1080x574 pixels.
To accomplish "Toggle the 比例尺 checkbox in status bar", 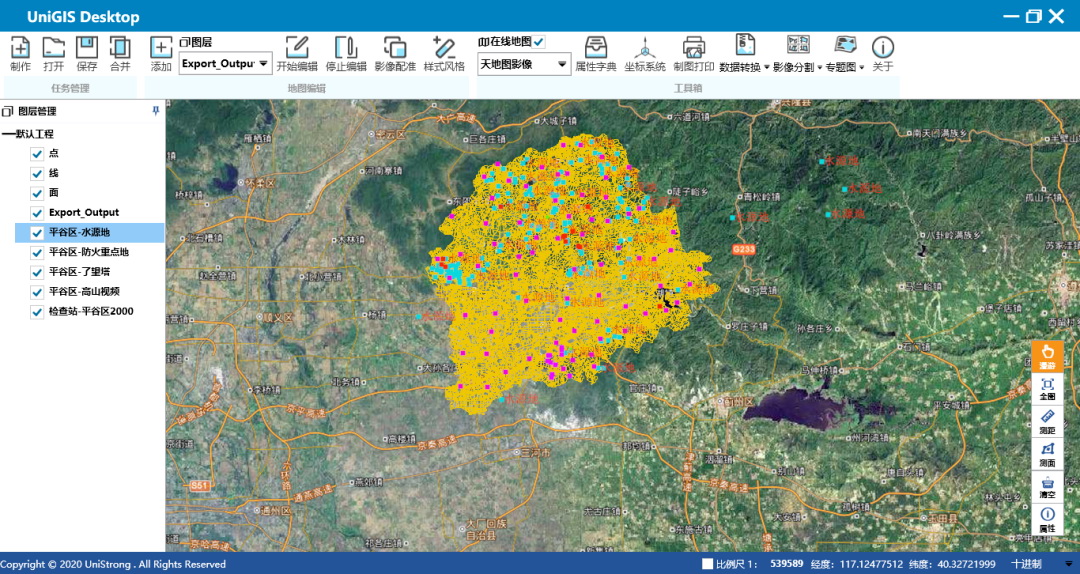I will point(708,564).
